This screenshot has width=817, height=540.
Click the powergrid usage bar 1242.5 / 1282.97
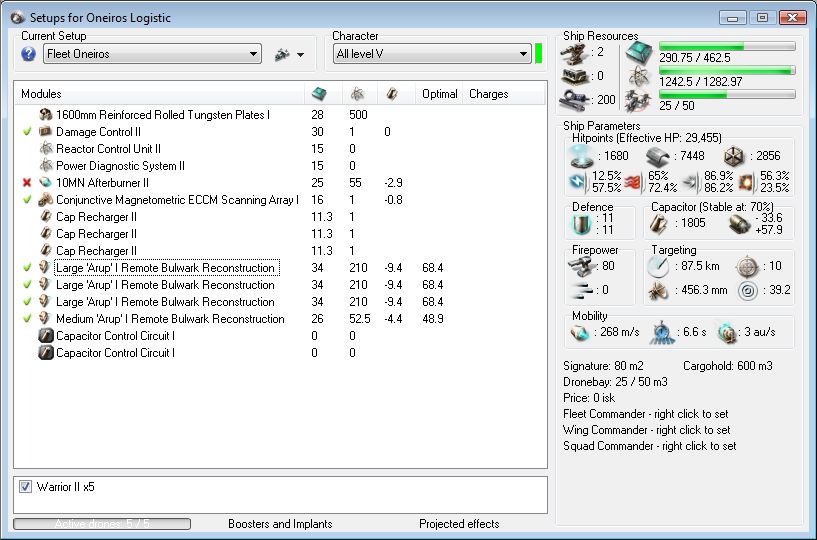(x=727, y=70)
